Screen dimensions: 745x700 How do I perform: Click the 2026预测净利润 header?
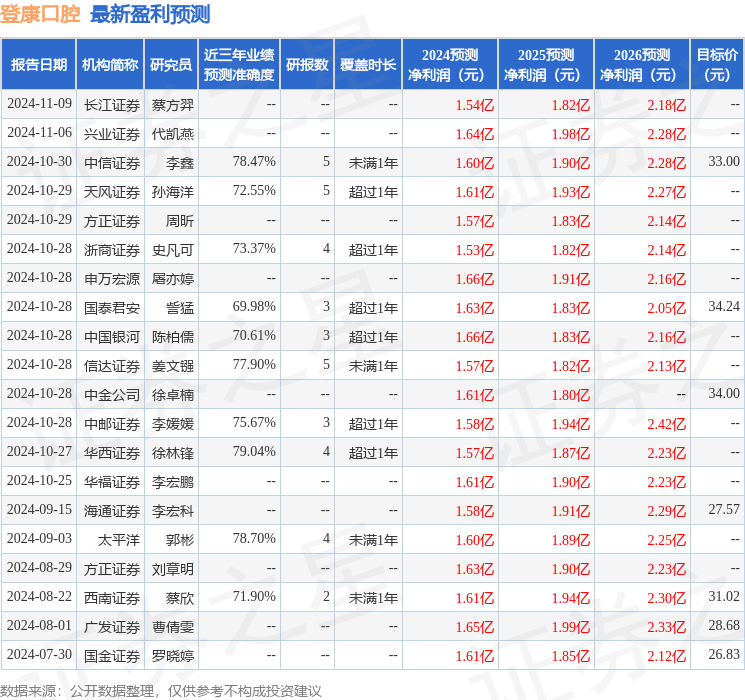tap(642, 65)
